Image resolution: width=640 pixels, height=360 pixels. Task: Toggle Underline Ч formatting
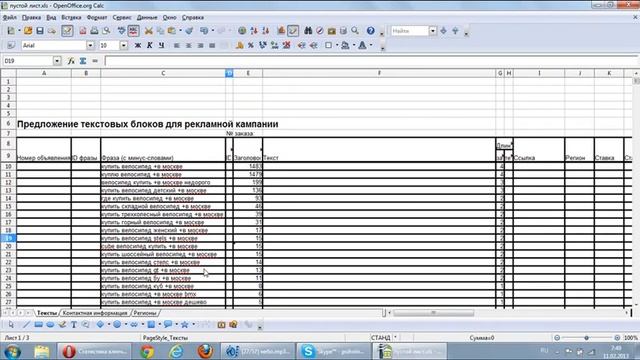(x=161, y=45)
